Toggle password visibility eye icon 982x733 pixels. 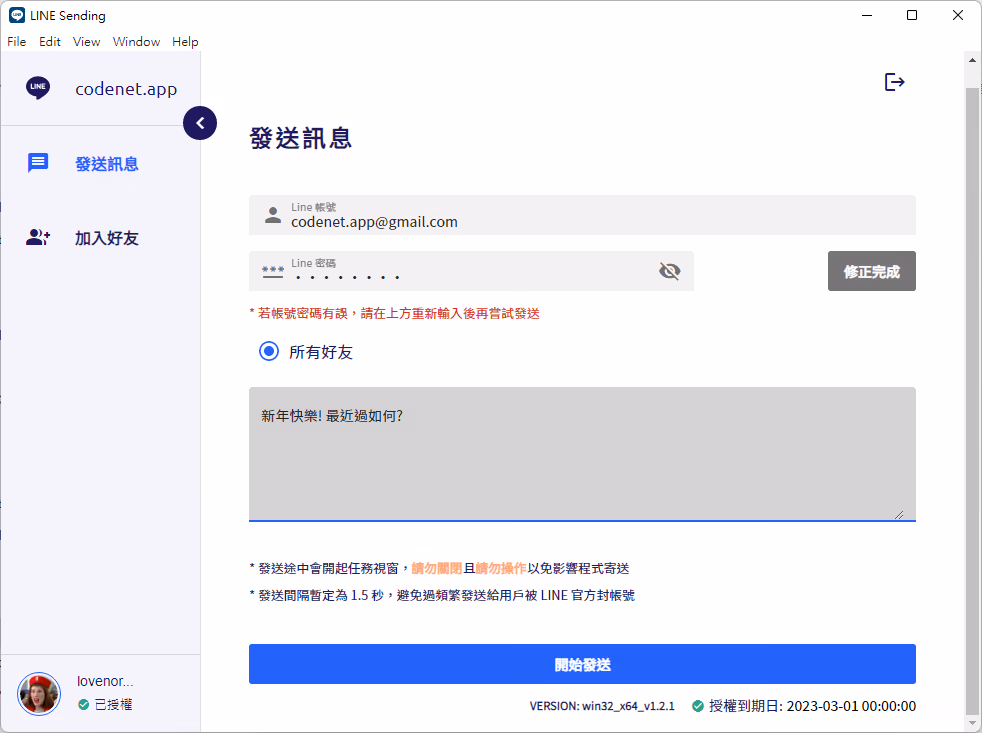(x=669, y=271)
